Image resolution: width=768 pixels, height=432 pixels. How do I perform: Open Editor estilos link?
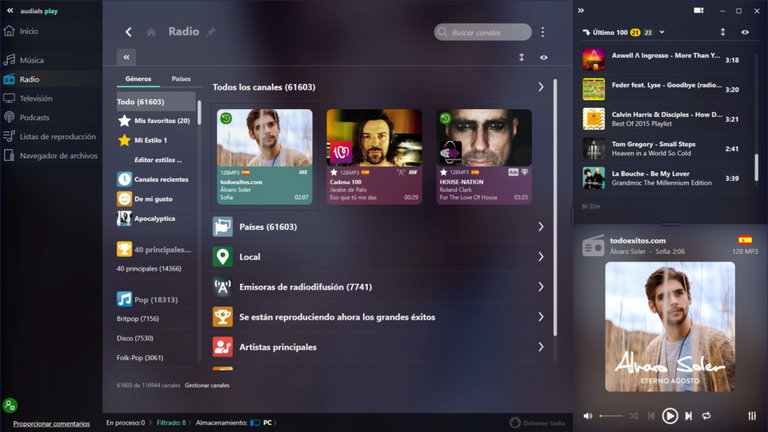tap(158, 160)
